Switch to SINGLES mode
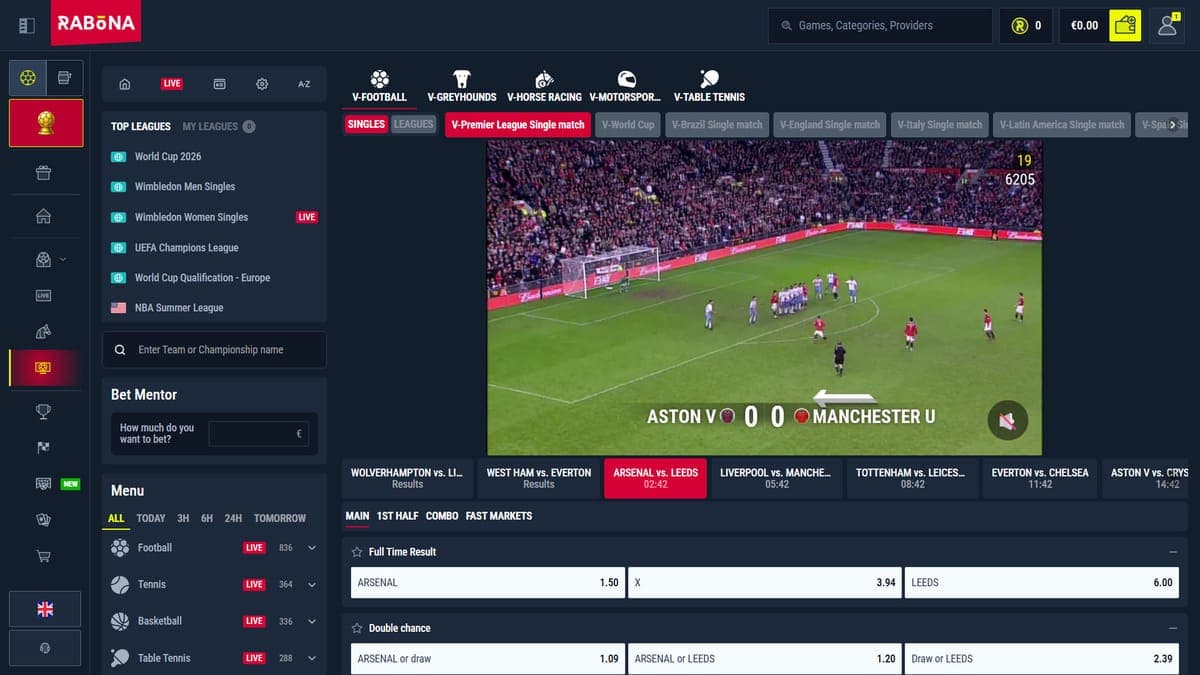Image resolution: width=1200 pixels, height=675 pixels. 366,124
